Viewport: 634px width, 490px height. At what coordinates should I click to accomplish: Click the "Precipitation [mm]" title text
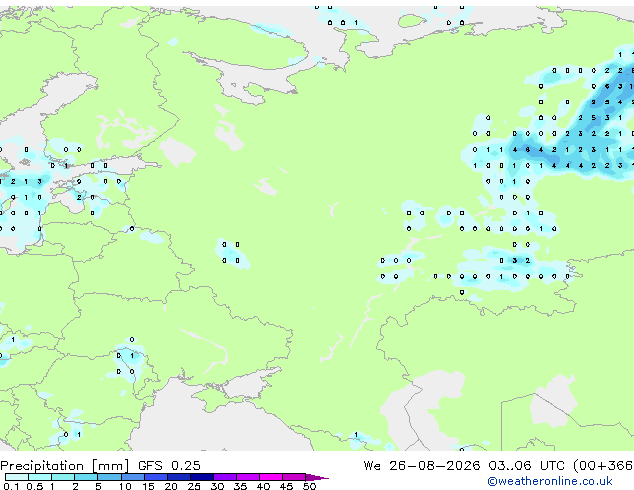(x=65, y=466)
